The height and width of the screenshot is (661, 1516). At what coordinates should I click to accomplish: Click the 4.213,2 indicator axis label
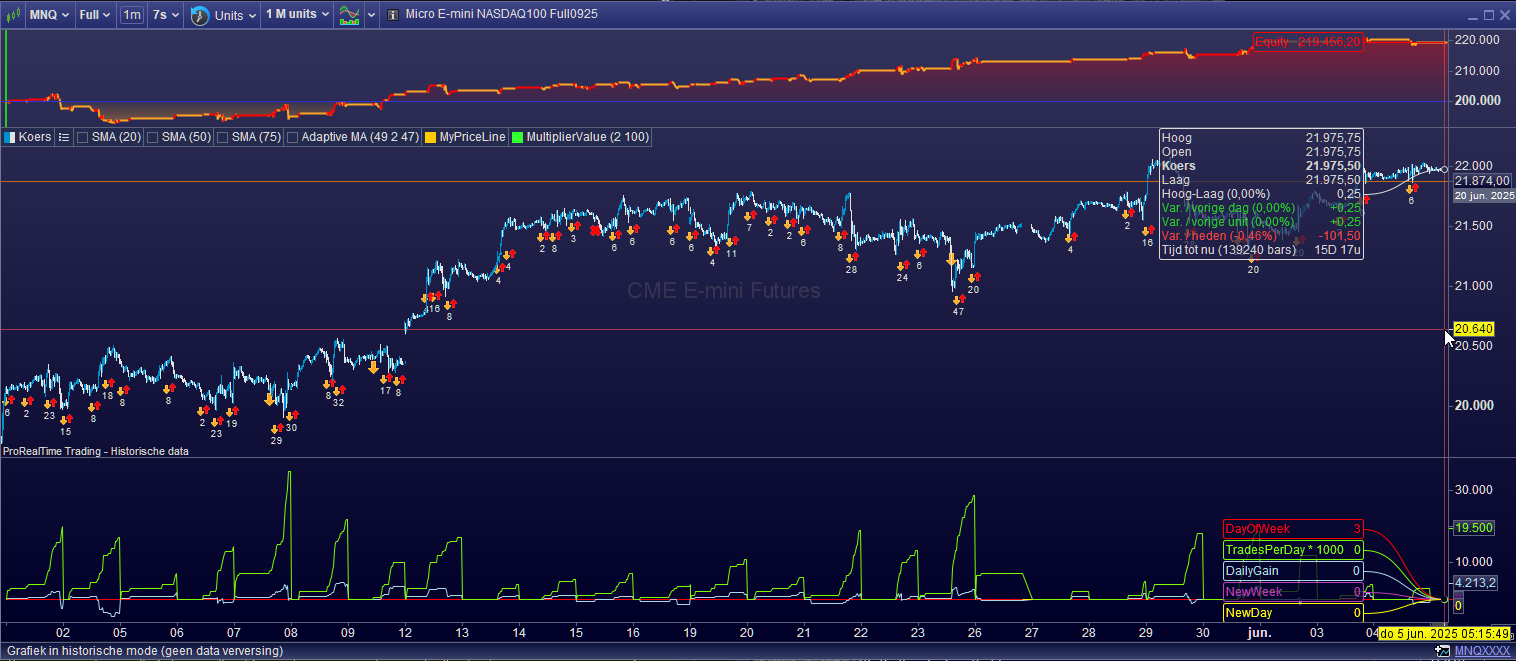(1474, 582)
